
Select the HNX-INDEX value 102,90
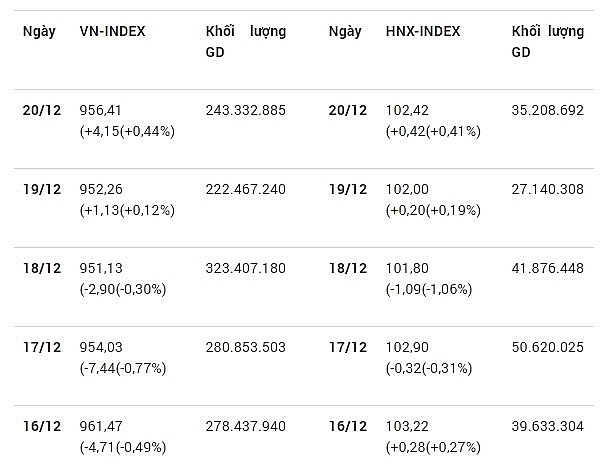pyautogui.click(x=407, y=347)
